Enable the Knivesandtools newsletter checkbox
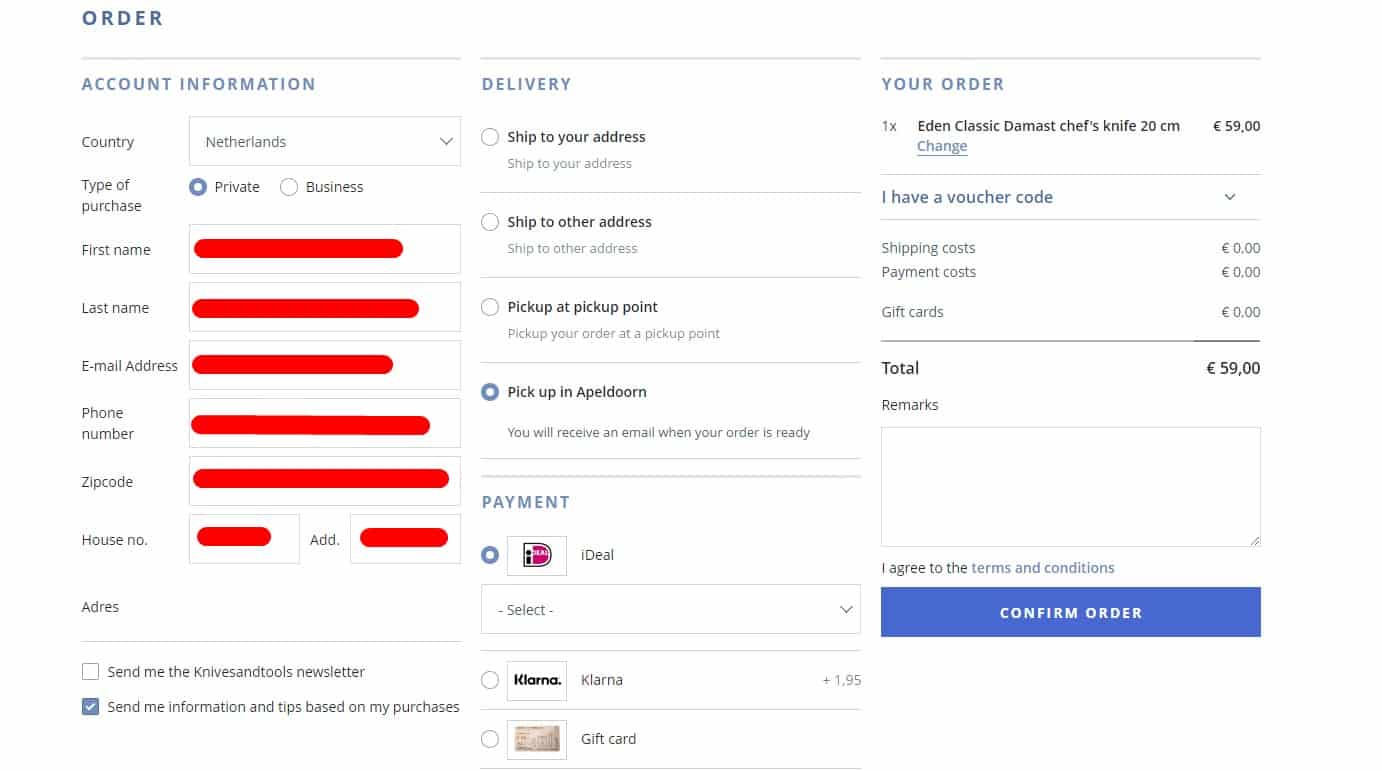 [x=91, y=672]
